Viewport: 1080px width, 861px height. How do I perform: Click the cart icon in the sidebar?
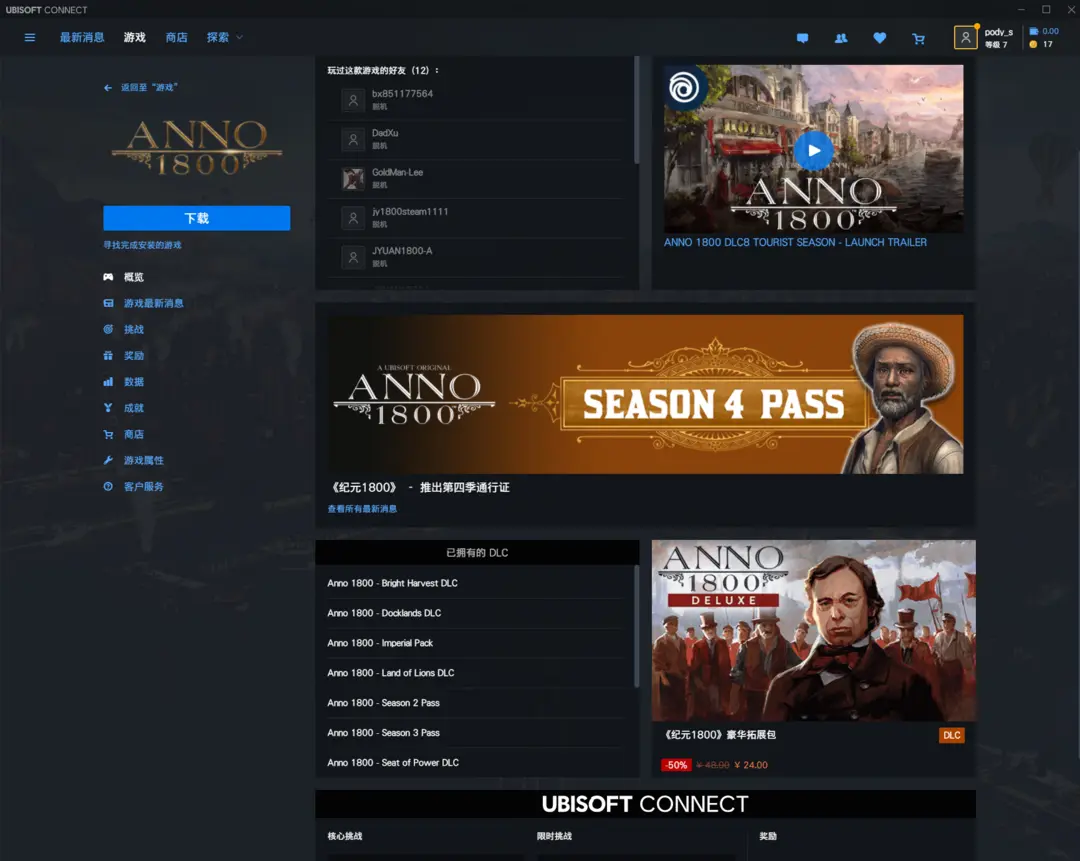[108, 434]
